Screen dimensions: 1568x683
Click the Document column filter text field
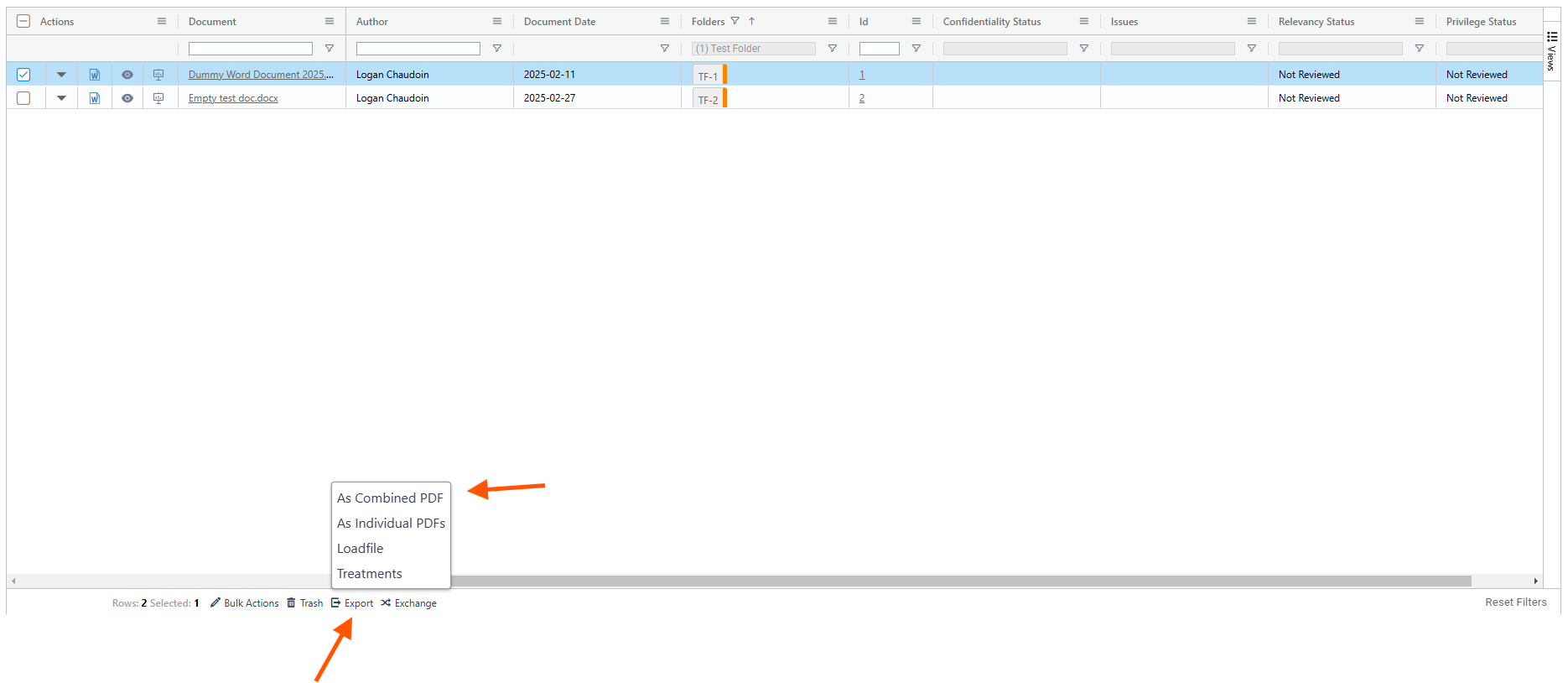coord(250,49)
